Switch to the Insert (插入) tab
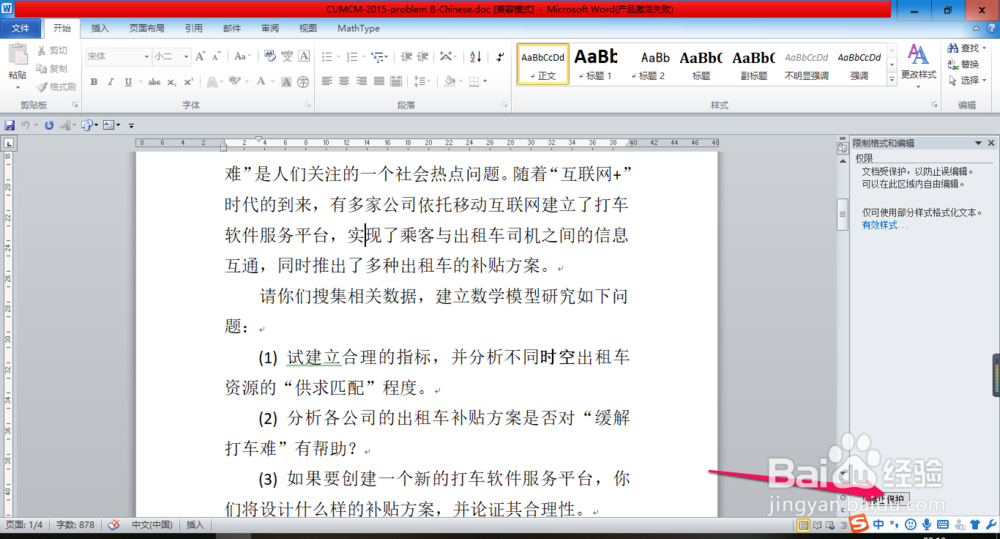This screenshot has width=1000, height=539. click(x=100, y=28)
